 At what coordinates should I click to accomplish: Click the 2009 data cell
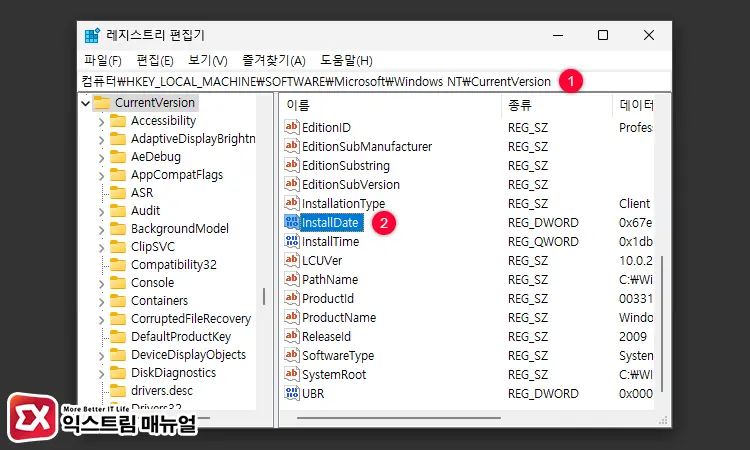pos(633,337)
